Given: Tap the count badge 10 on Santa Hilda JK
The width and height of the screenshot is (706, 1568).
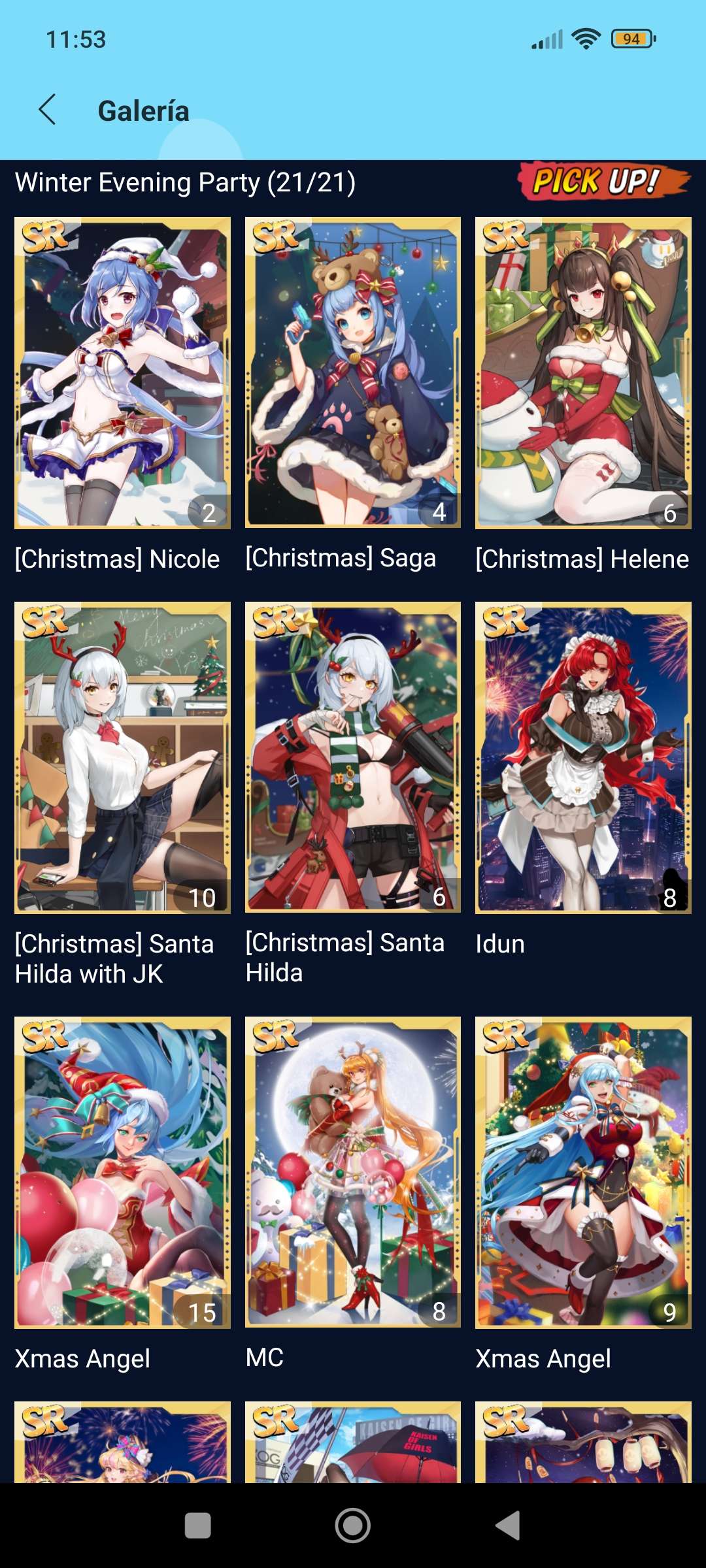Looking at the screenshot, I should [202, 897].
